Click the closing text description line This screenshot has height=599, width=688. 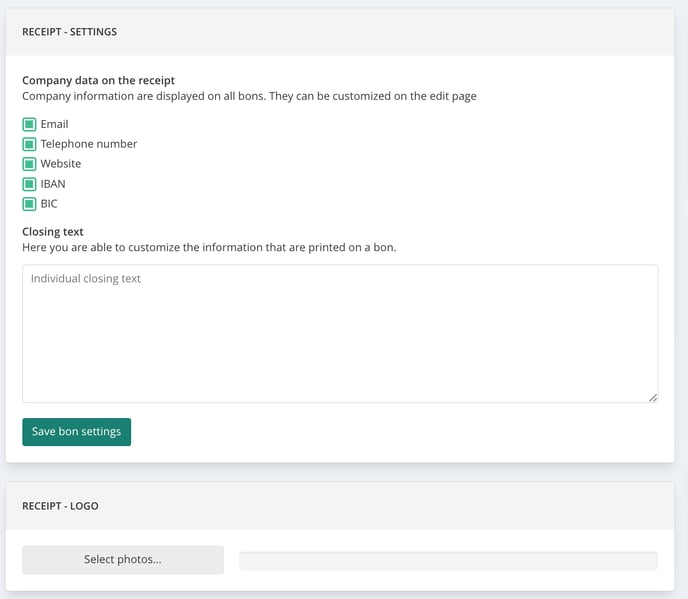pos(209,247)
